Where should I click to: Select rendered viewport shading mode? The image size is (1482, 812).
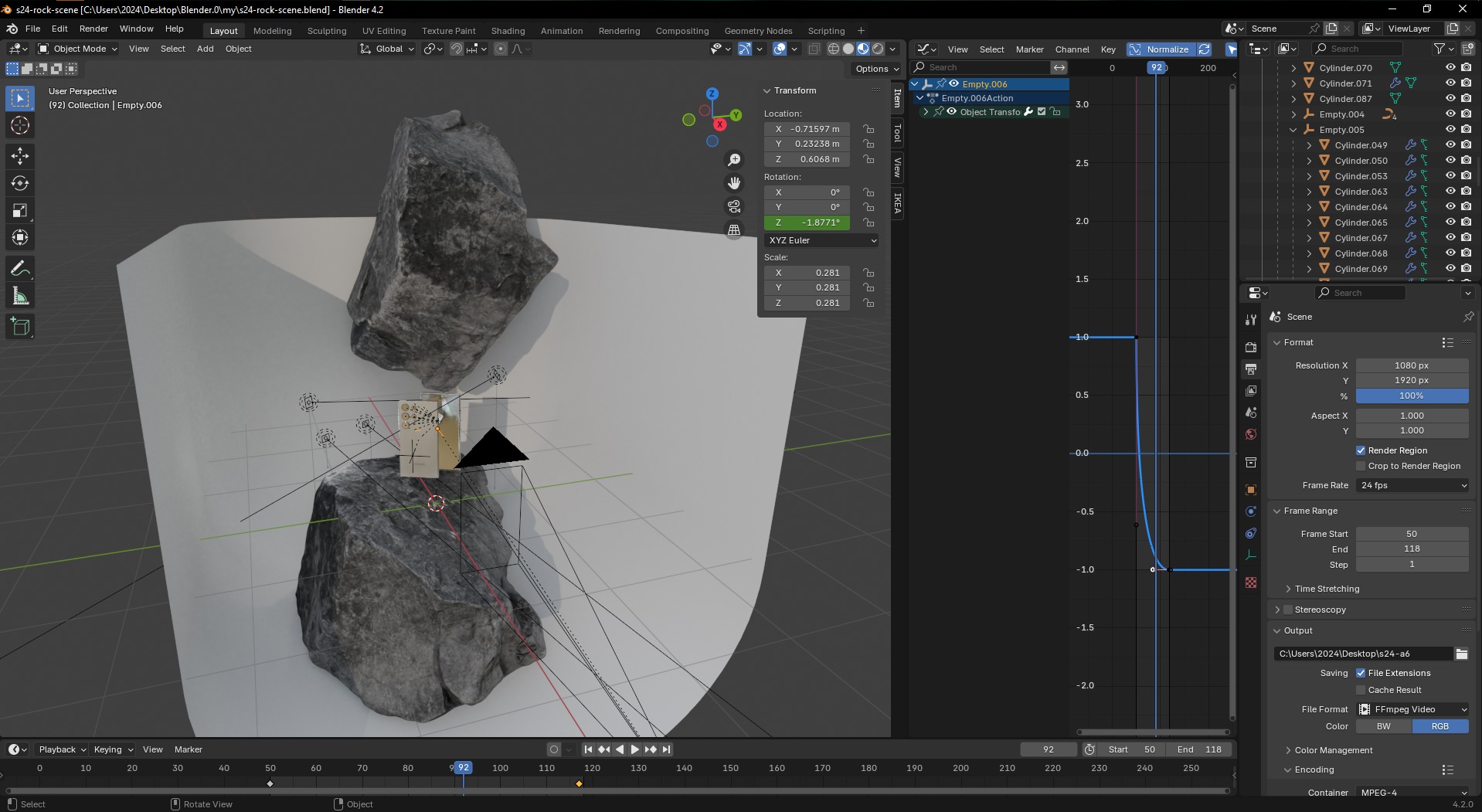(x=878, y=49)
